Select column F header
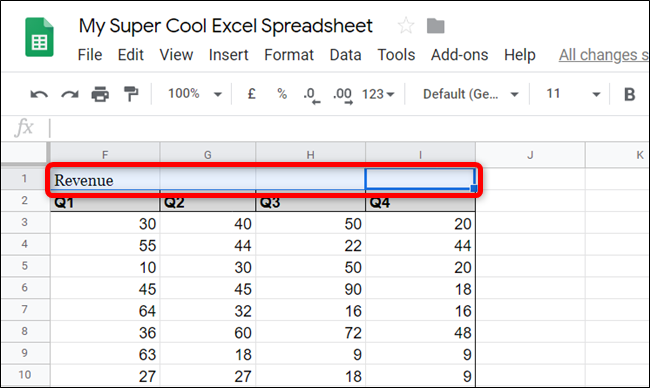This screenshot has height=388, width=650. point(105,155)
